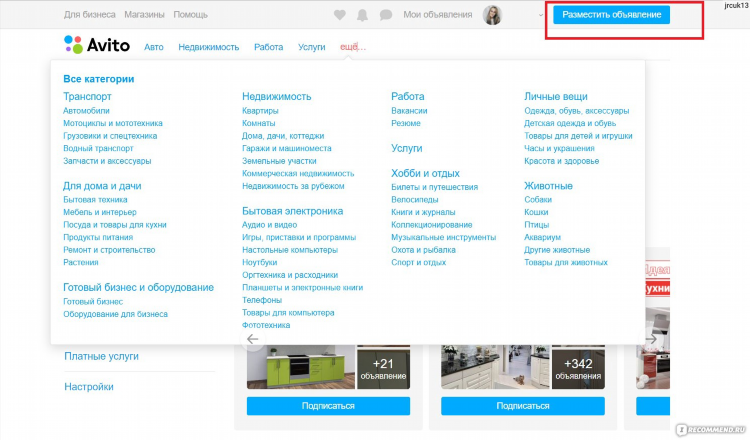Open green kitchen thumbnail image

[x=301, y=367]
